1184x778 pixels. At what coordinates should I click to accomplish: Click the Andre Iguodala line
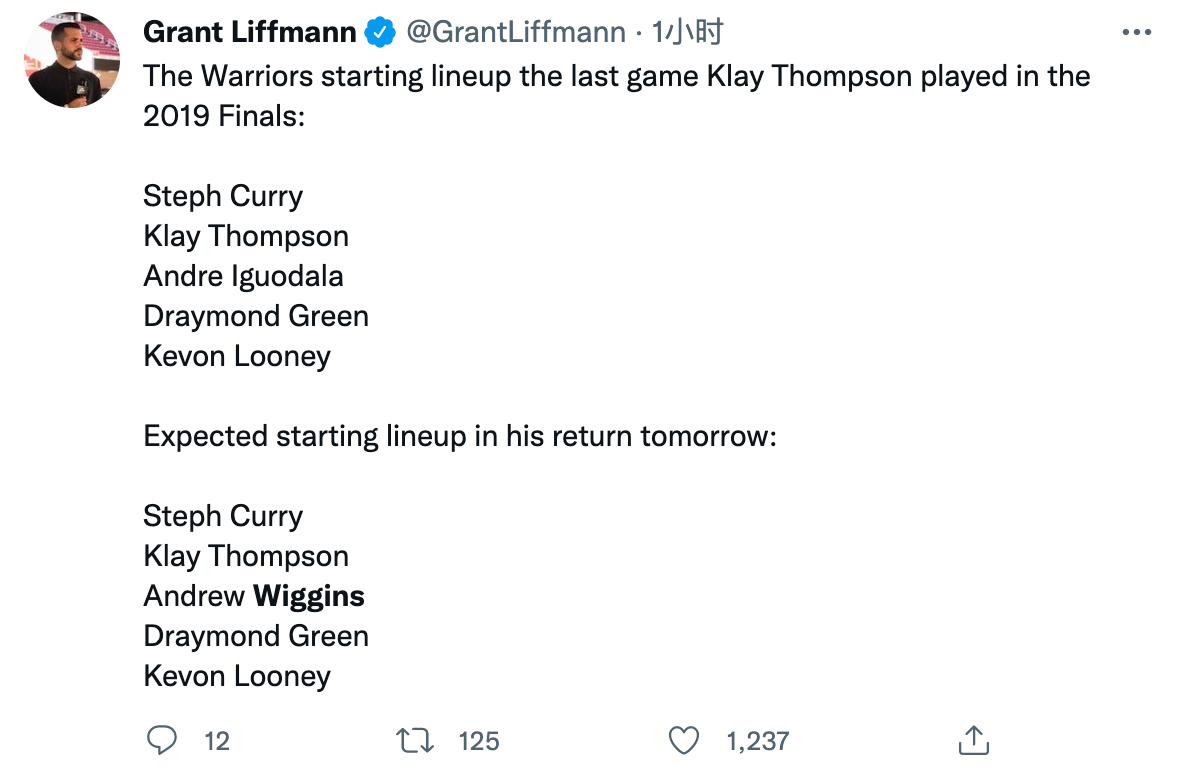click(x=243, y=276)
